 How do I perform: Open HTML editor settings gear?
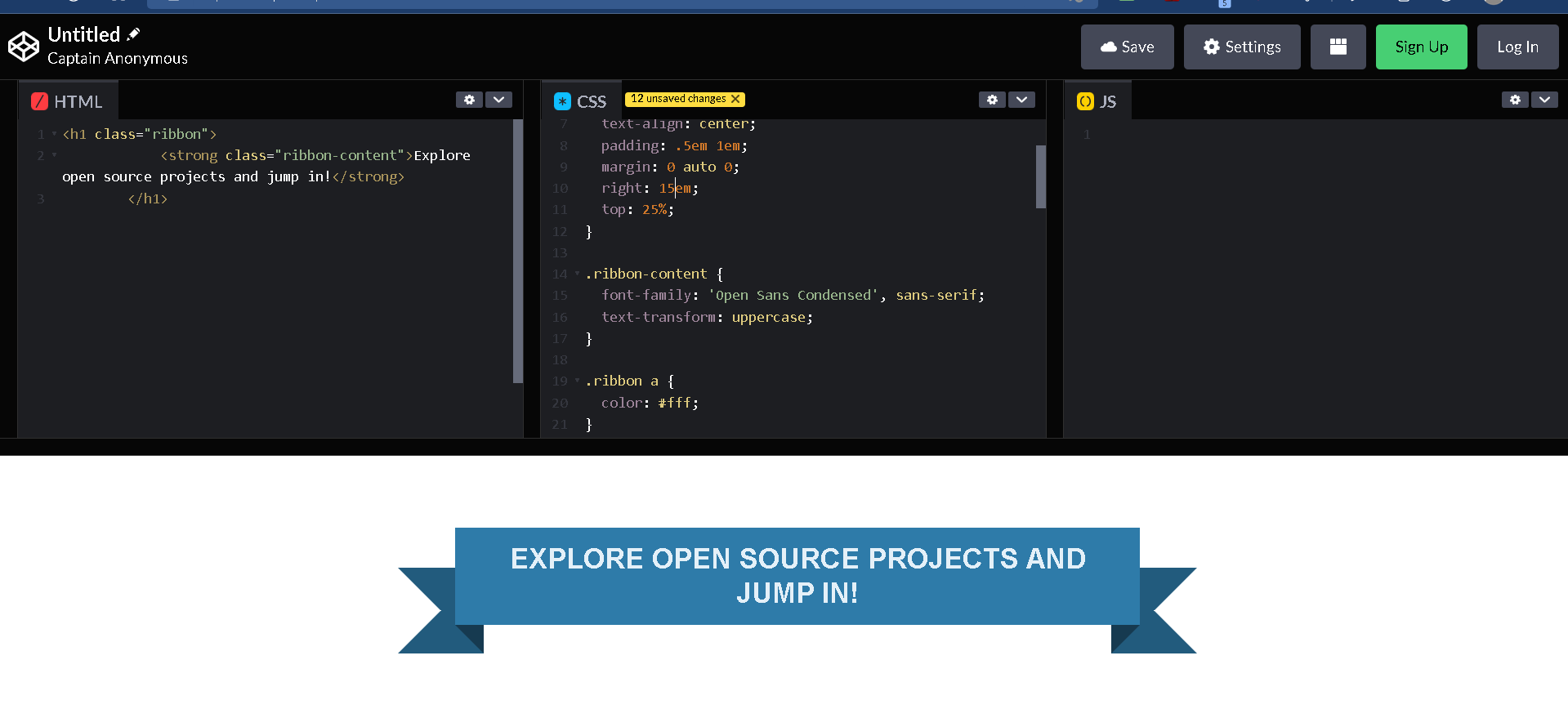pos(469,100)
